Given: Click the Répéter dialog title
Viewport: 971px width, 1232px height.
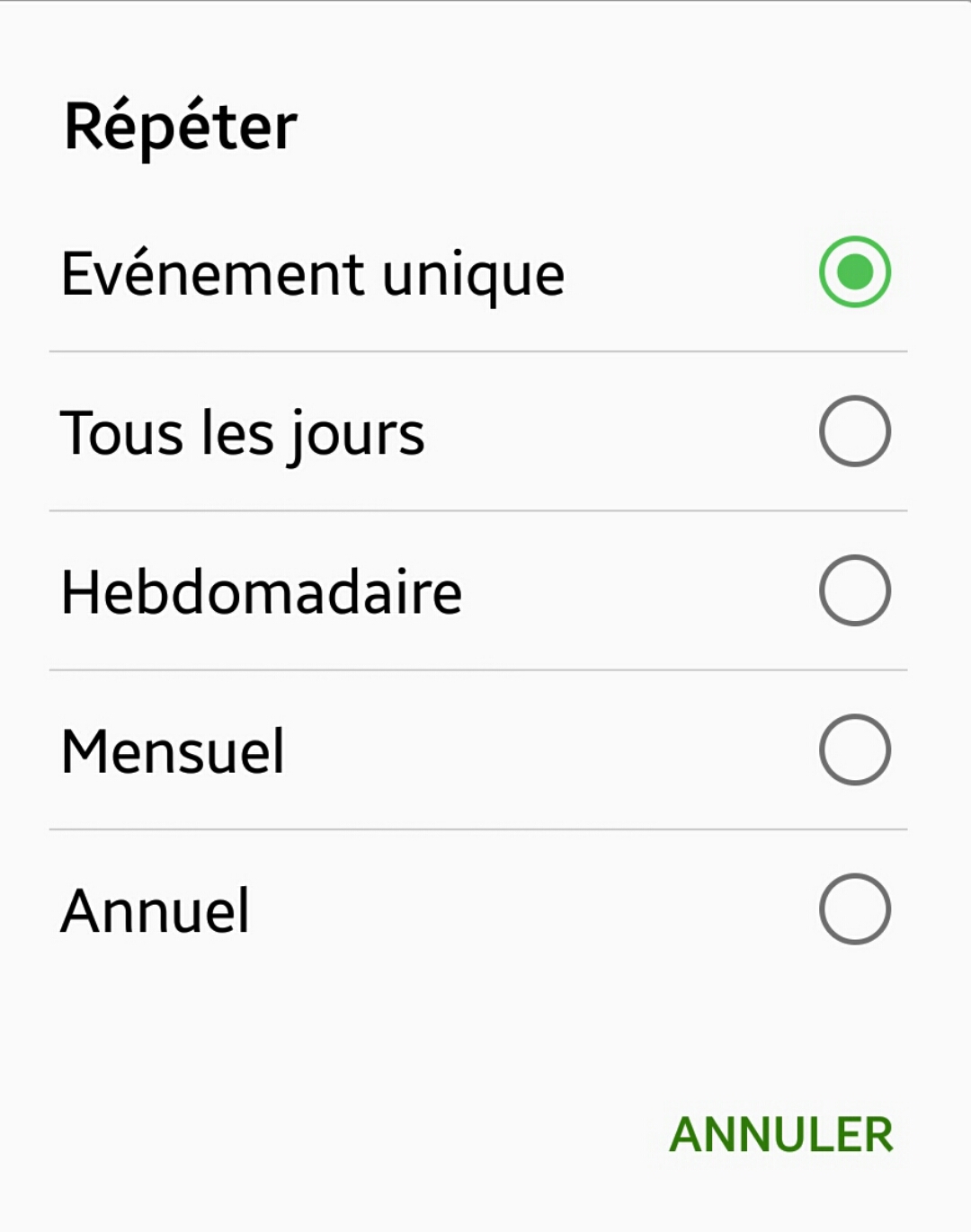Looking at the screenshot, I should 180,126.
